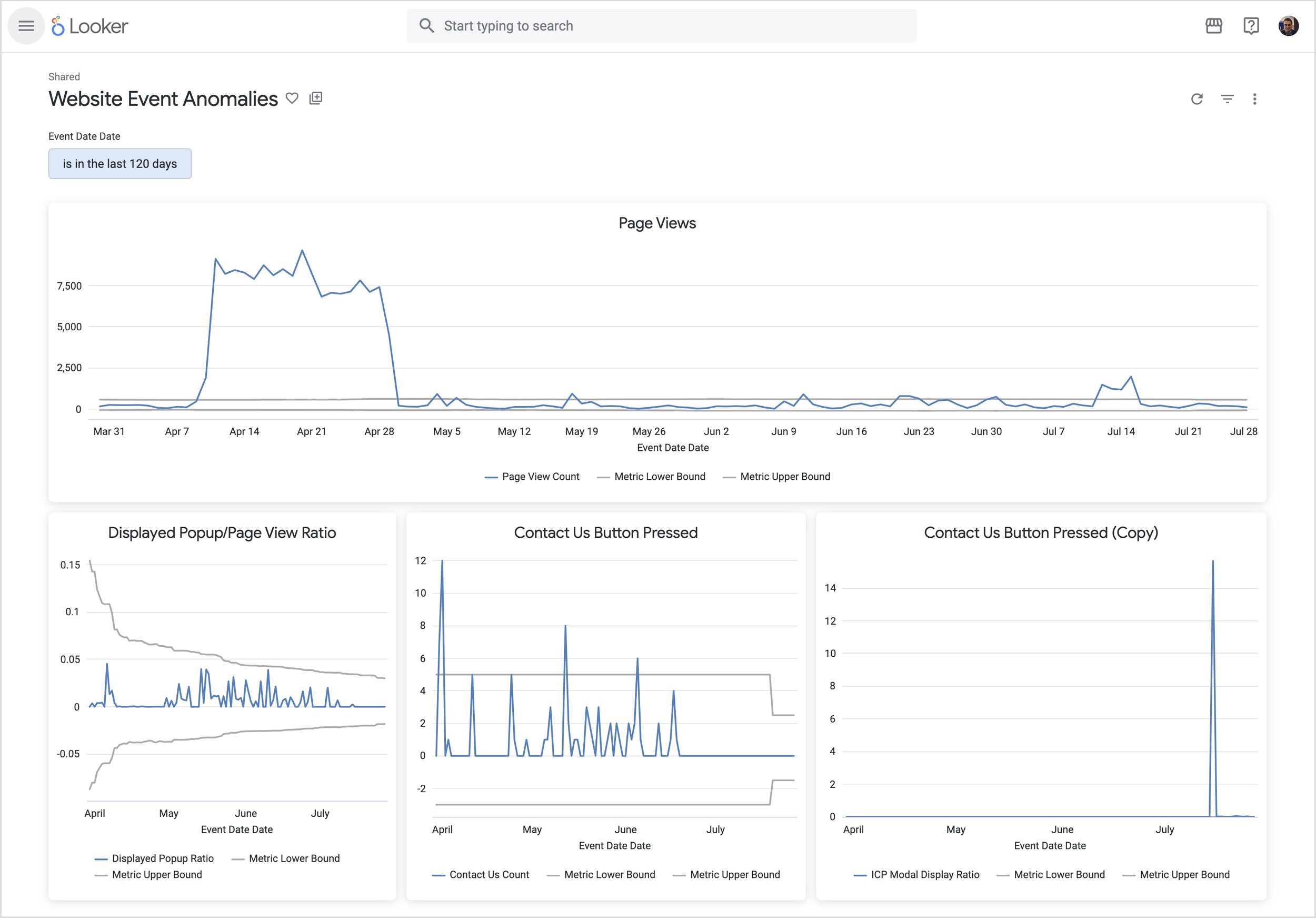This screenshot has width=1316, height=918.
Task: Open the Marketplace icon
Action: 1213,26
